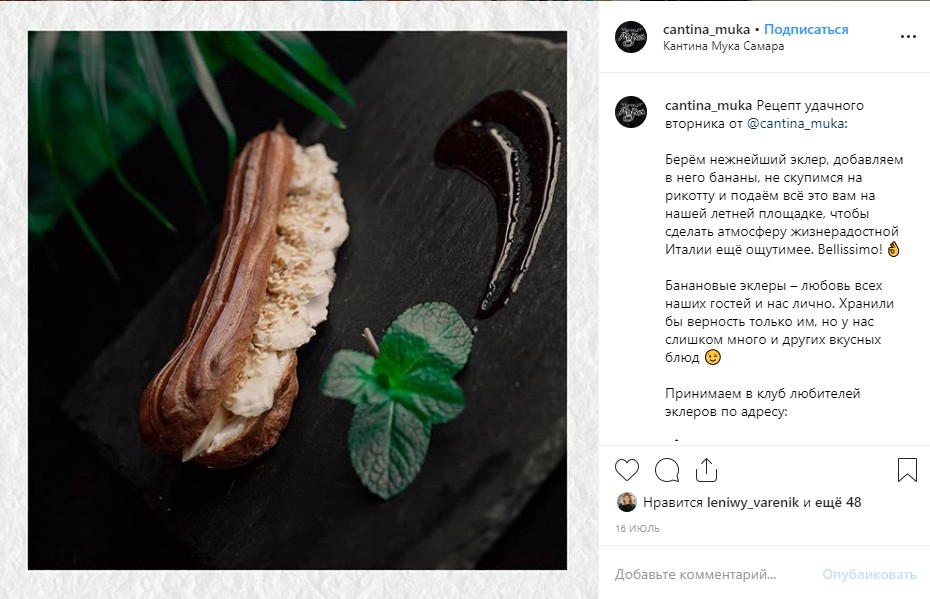Like the post with the heart icon
Screen dimensions: 930x599
point(626,470)
